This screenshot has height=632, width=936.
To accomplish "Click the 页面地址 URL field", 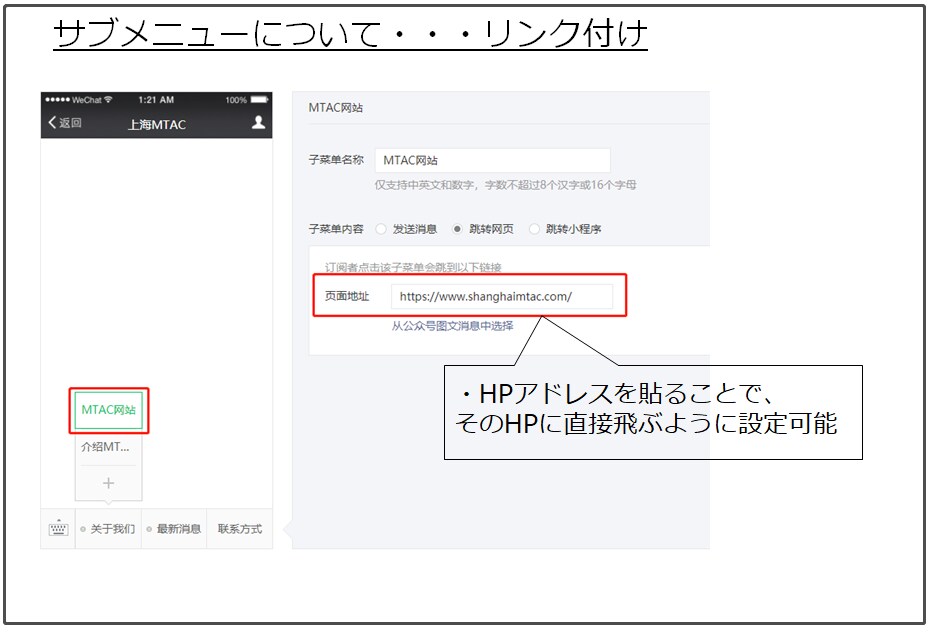I will tap(501, 296).
